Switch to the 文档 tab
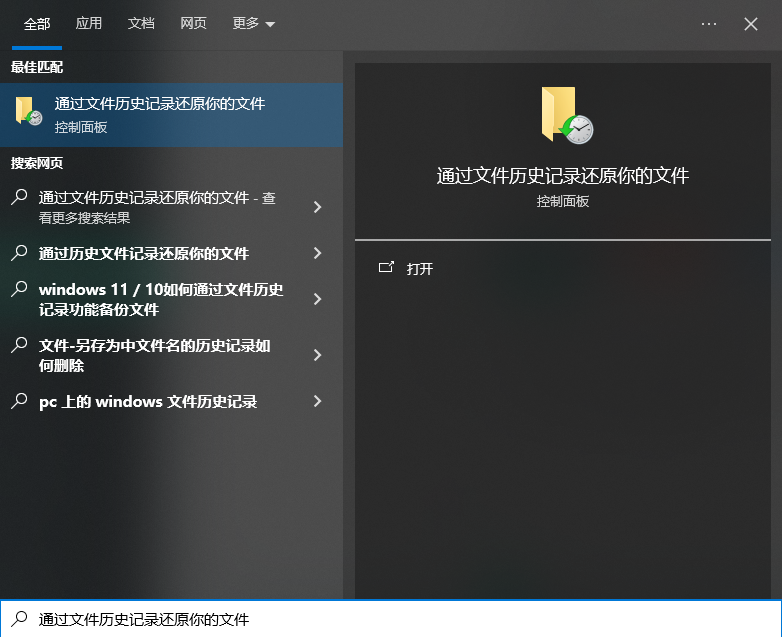The image size is (782, 637). point(141,24)
